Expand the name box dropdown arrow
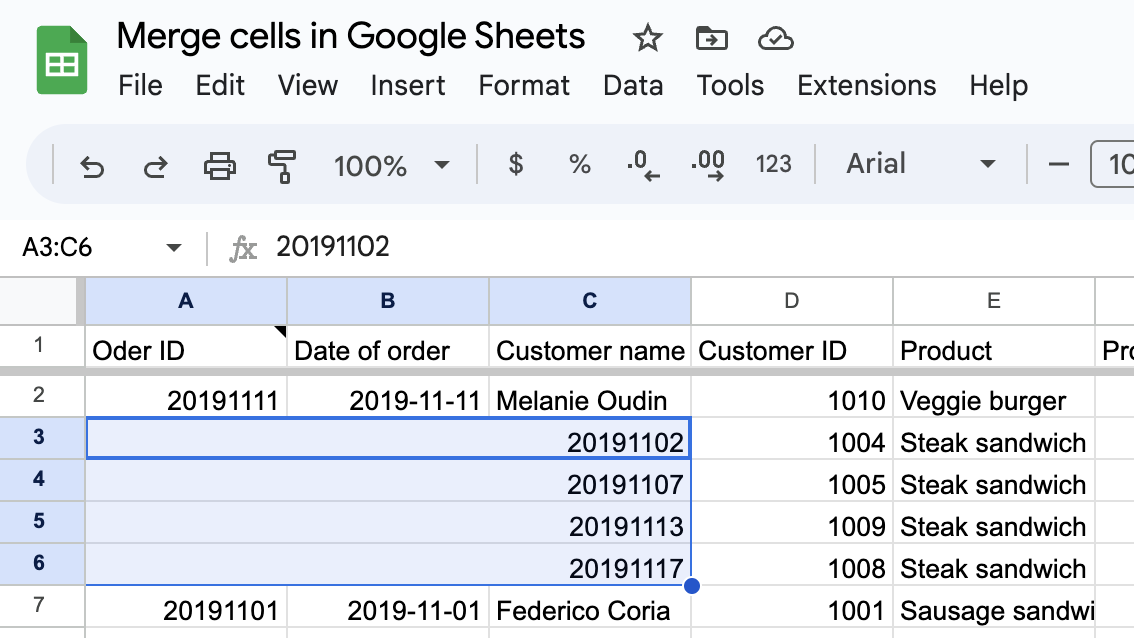Image resolution: width=1134 pixels, height=638 pixels. (174, 248)
